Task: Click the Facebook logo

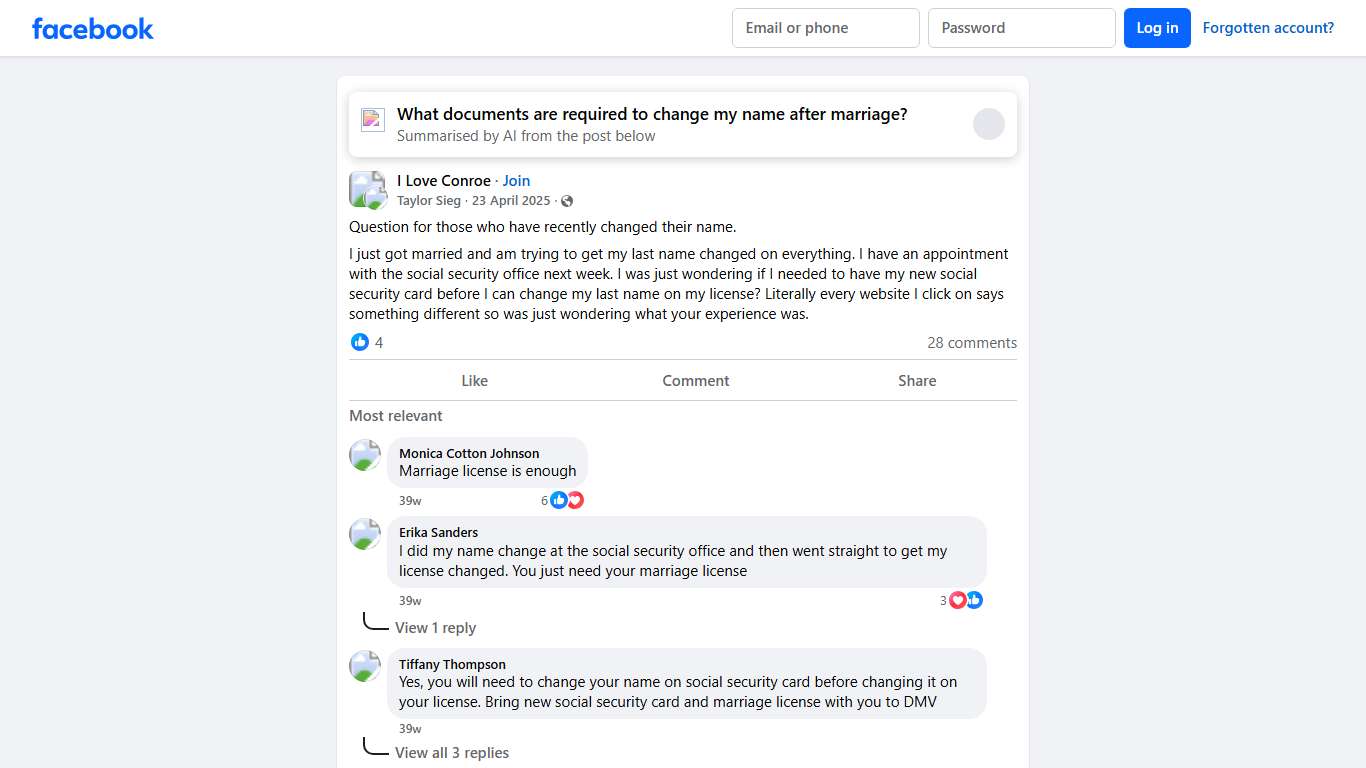Action: click(93, 28)
